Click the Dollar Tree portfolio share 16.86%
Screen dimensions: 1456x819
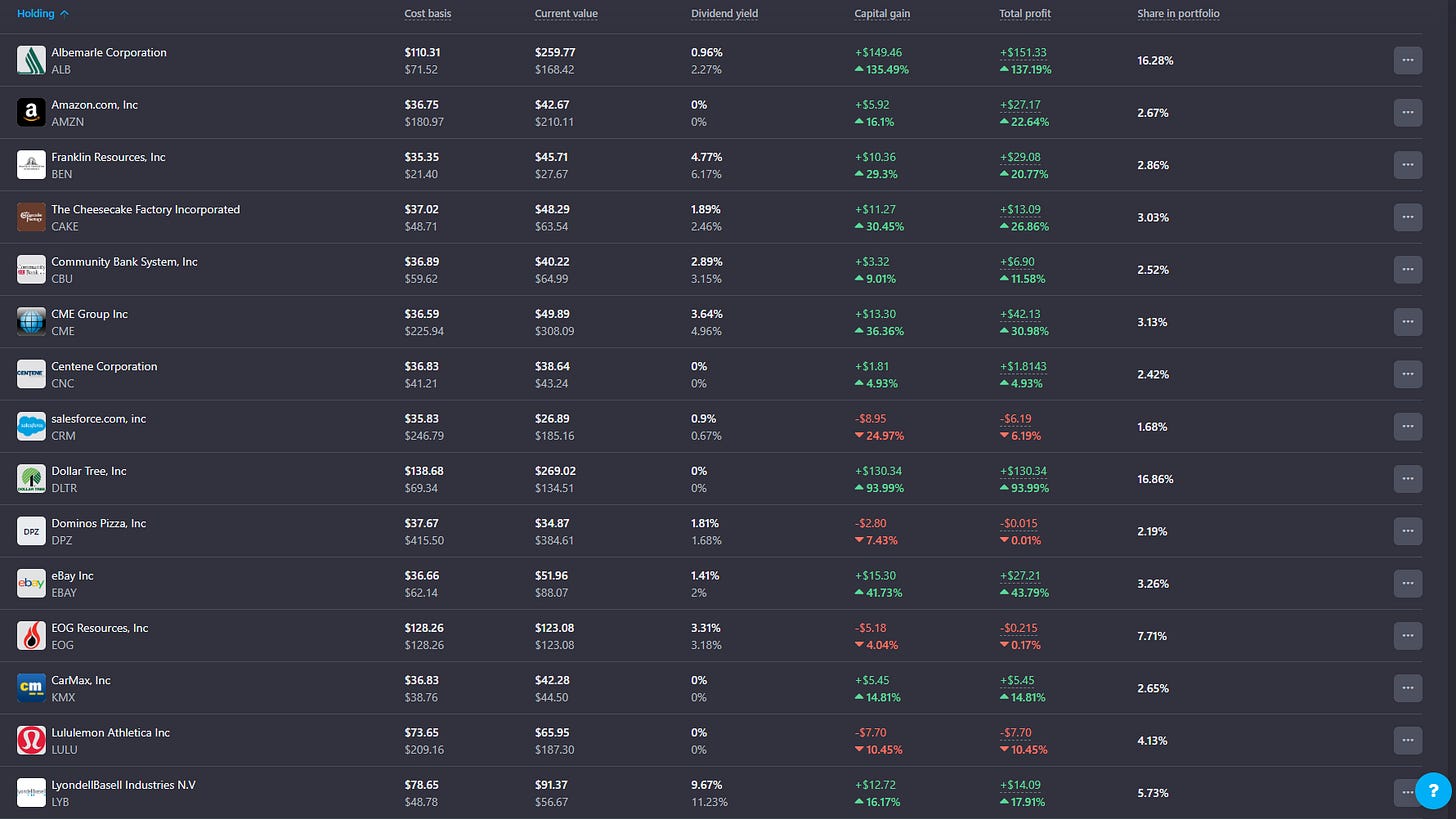[1155, 479]
